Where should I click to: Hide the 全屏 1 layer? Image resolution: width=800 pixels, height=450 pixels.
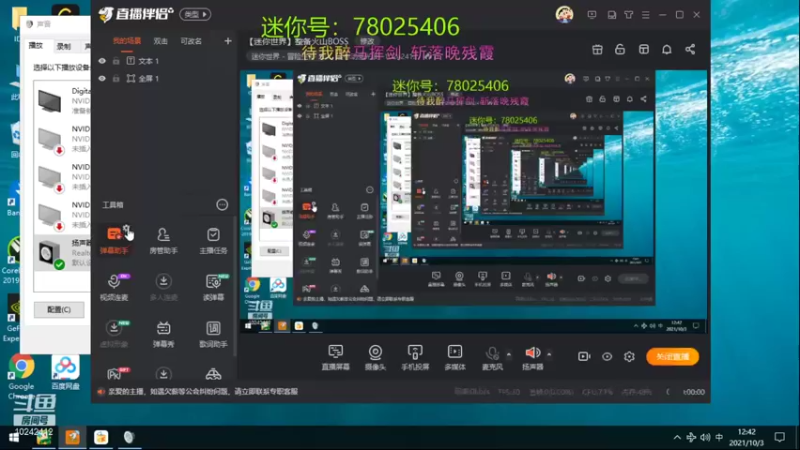pyautogui.click(x=102, y=79)
